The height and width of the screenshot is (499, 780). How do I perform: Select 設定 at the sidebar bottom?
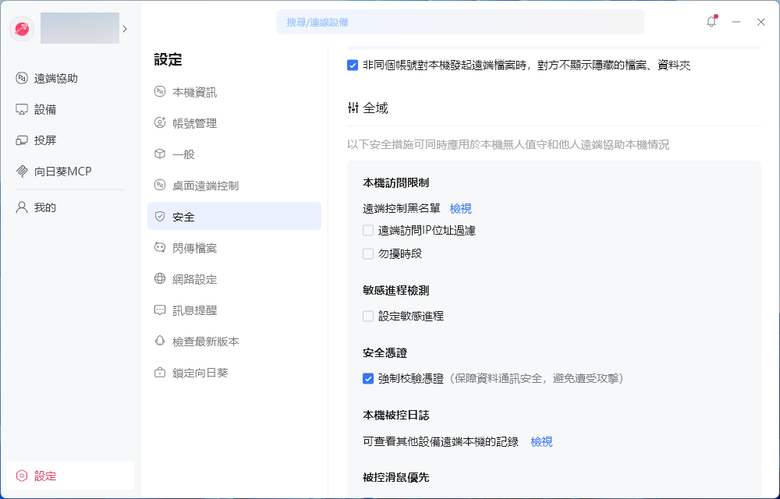click(70, 476)
